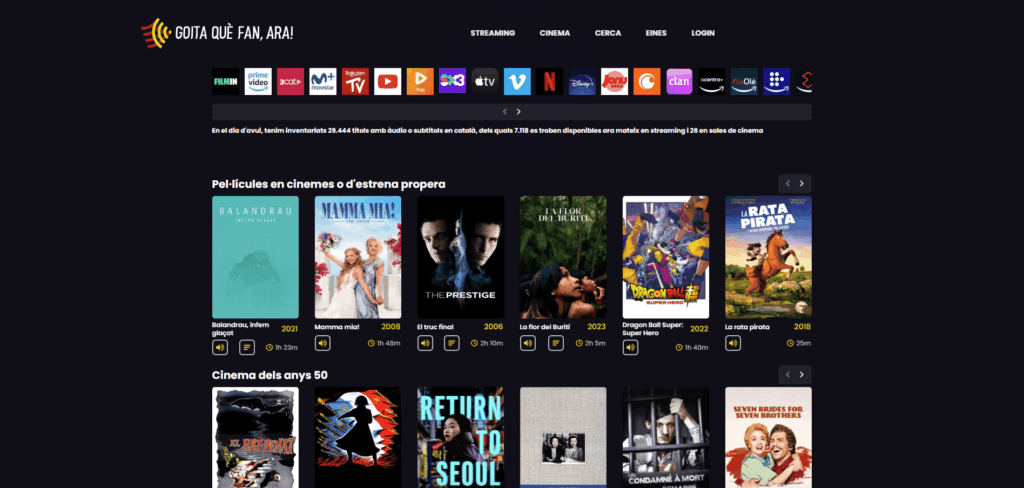The image size is (1024, 488).
Task: Click the 'Cinema dels anys 50' heading
Action: [x=270, y=375]
